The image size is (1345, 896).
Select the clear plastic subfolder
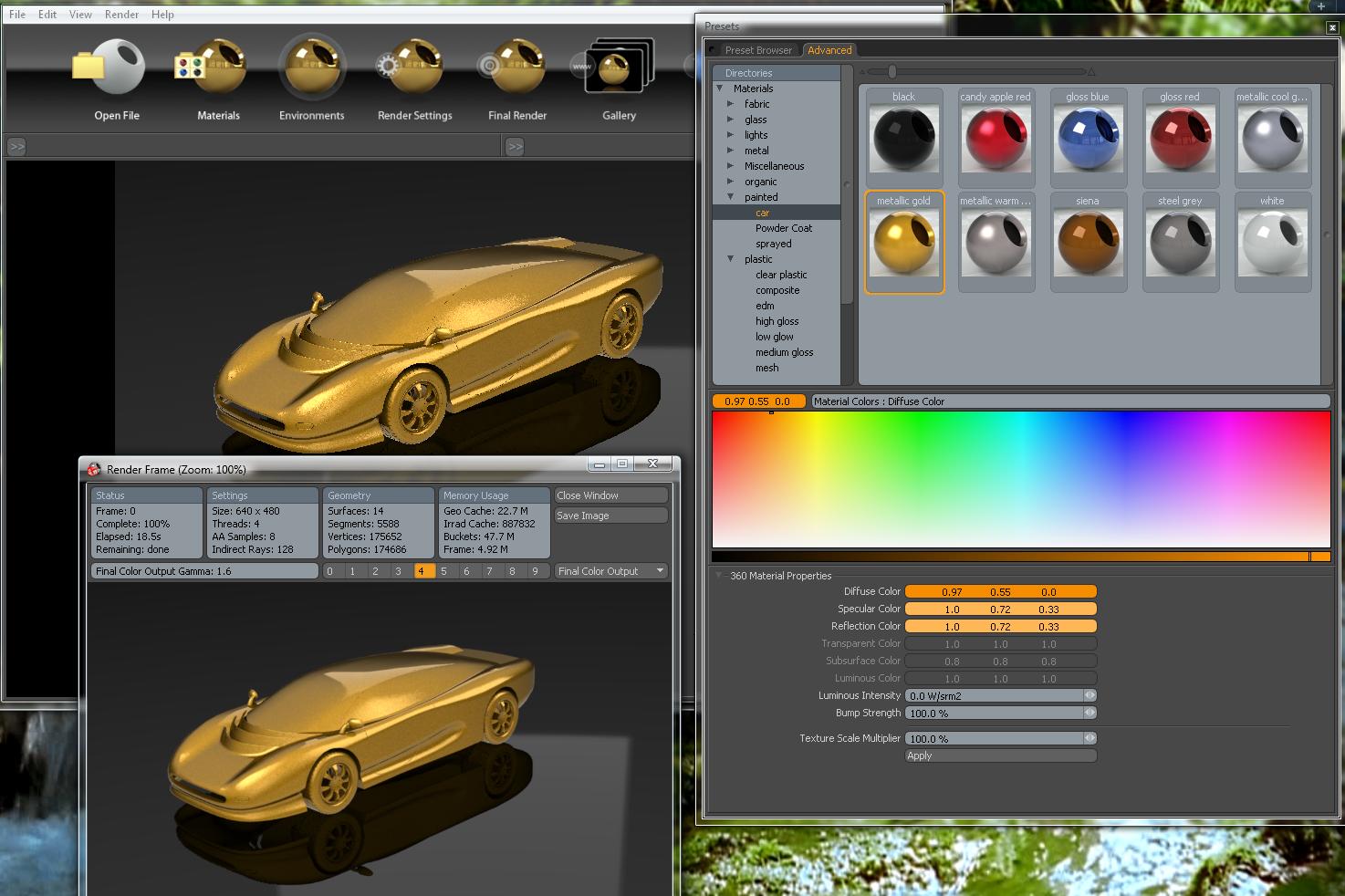coord(780,275)
